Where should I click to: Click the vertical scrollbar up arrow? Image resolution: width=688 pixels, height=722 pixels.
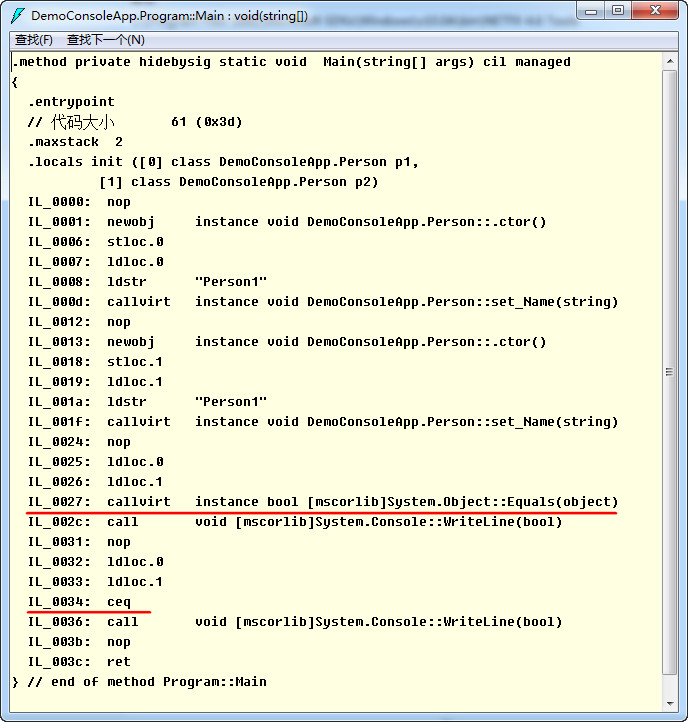(x=669, y=60)
